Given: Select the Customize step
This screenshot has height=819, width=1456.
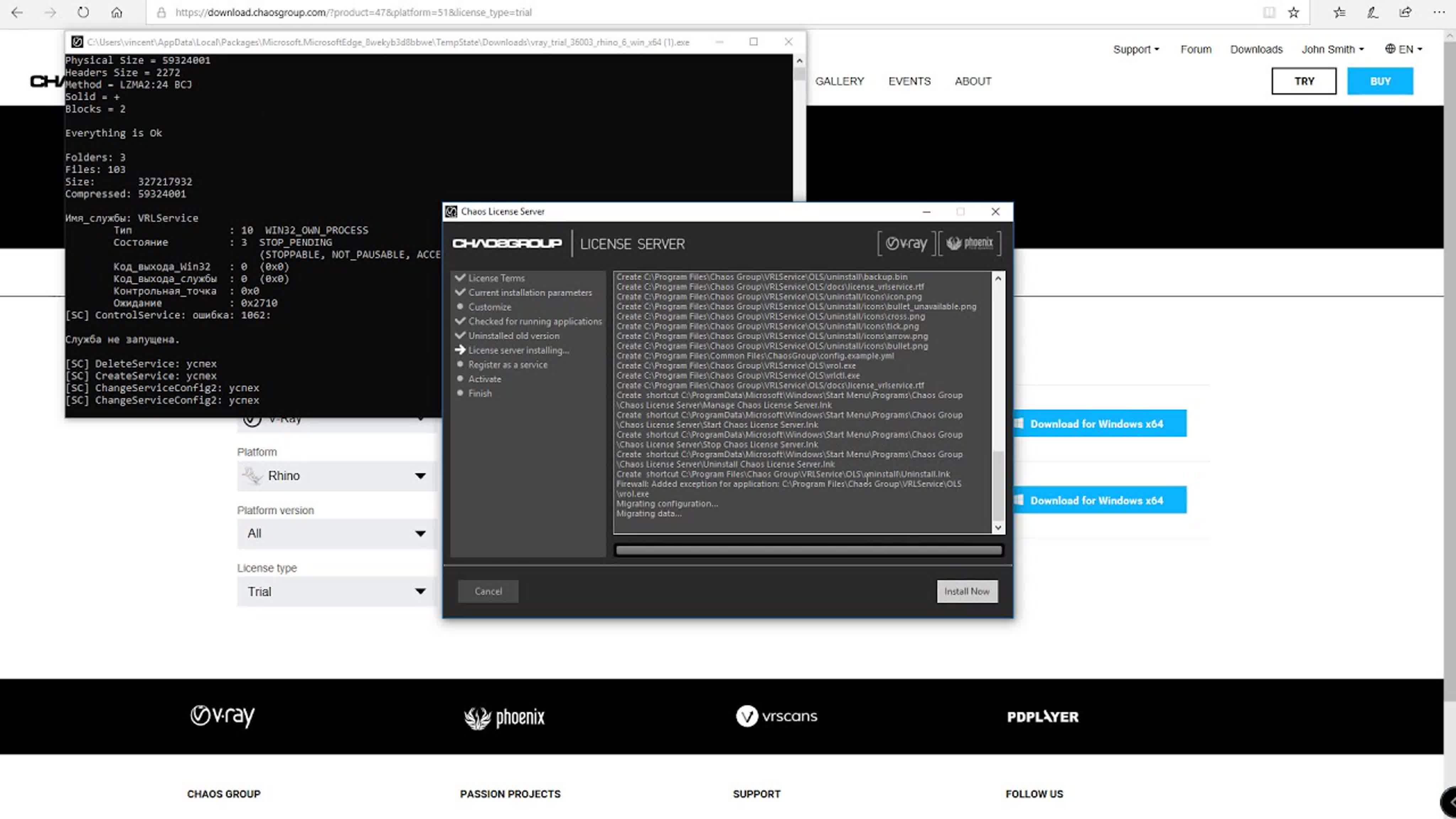Looking at the screenshot, I should tap(489, 307).
